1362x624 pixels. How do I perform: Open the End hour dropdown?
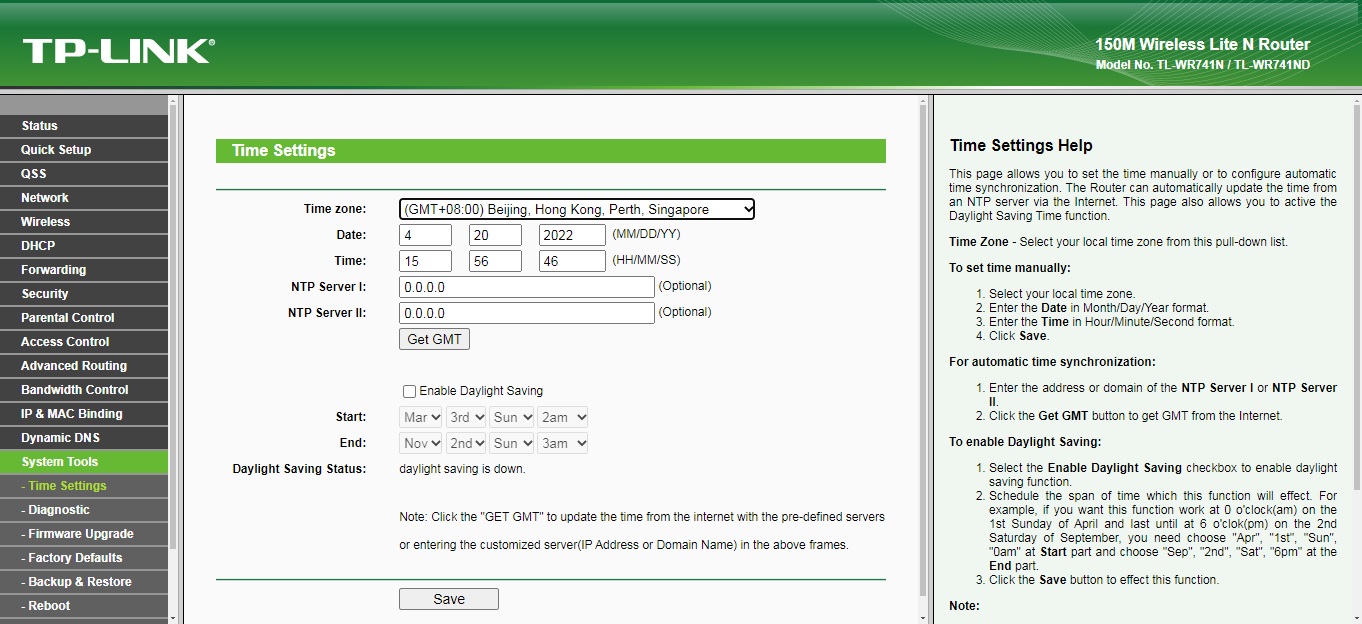click(562, 443)
